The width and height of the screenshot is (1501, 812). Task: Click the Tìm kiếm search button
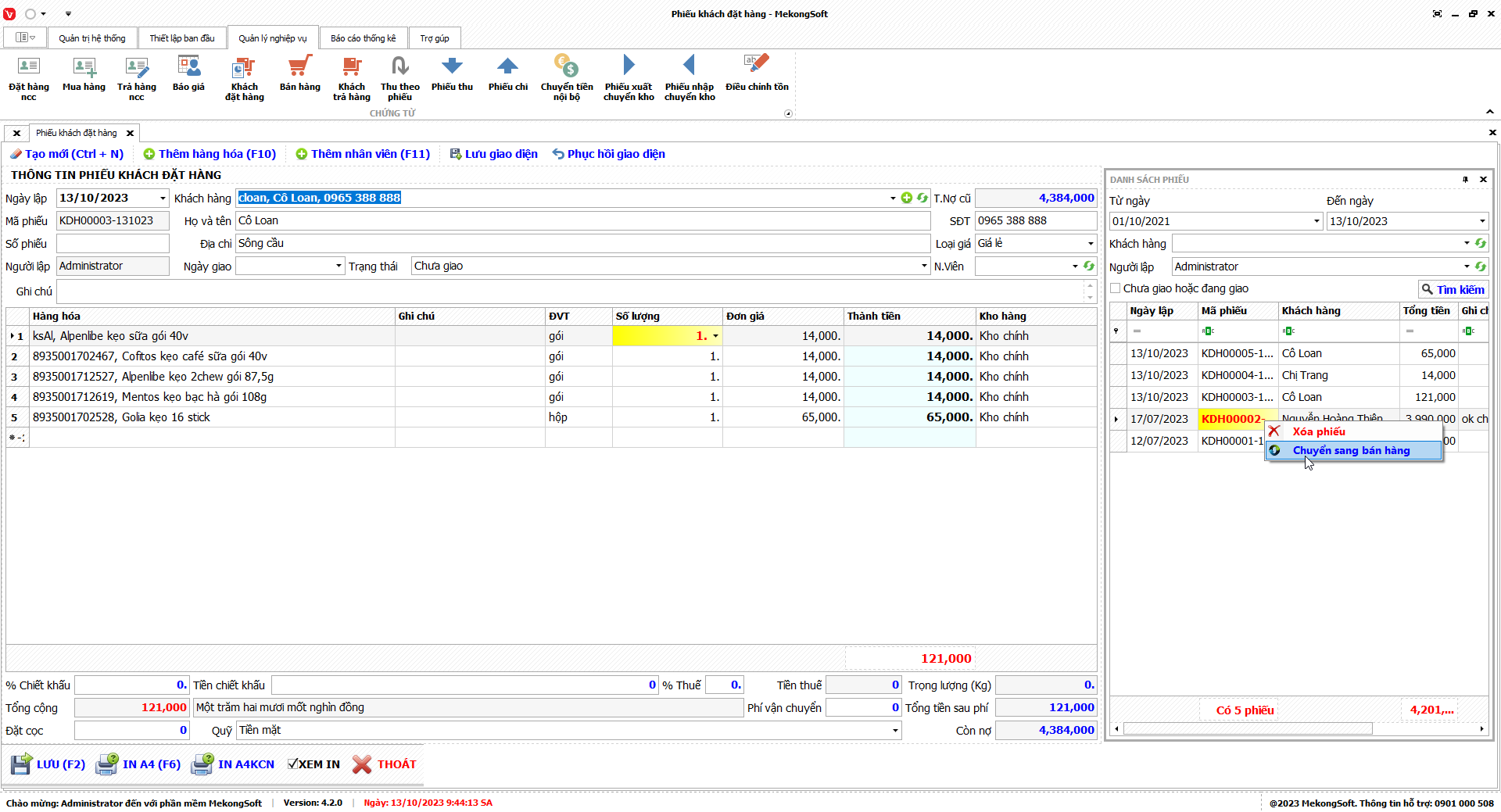point(1453,290)
